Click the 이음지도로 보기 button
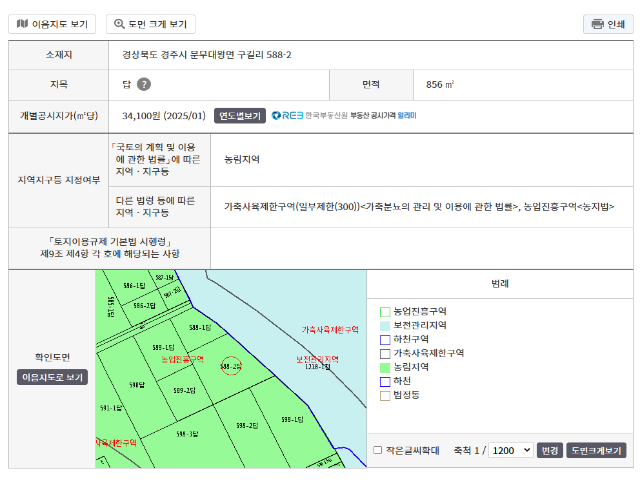640x480 pixels. 52,377
